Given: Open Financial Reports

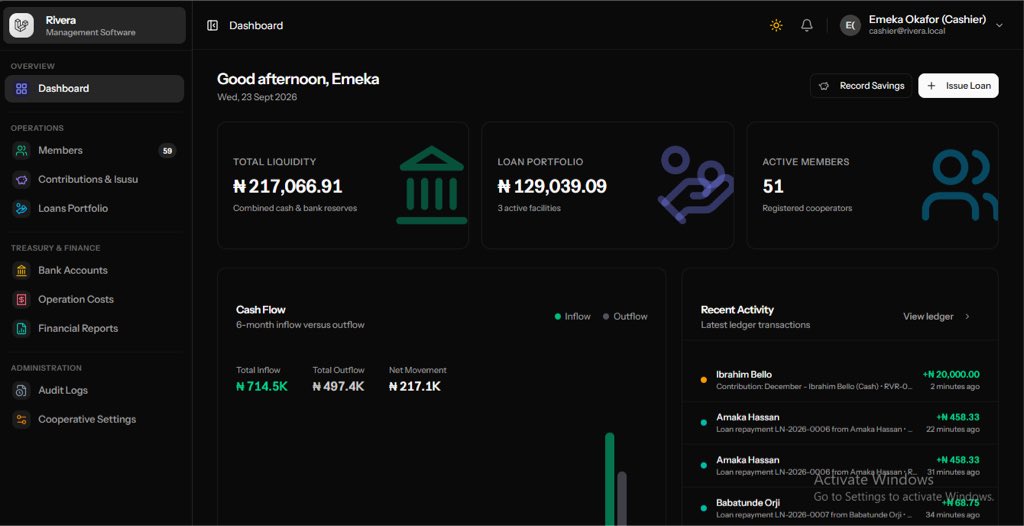Looking at the screenshot, I should [94, 328].
